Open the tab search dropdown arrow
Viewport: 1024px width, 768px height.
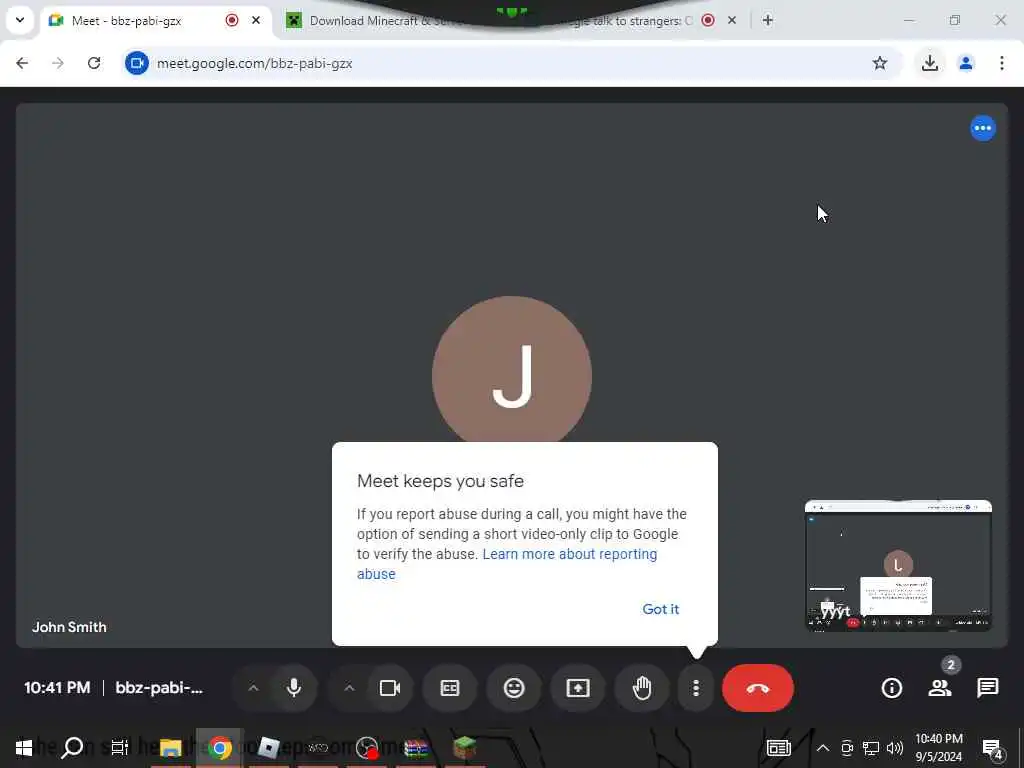(x=20, y=20)
